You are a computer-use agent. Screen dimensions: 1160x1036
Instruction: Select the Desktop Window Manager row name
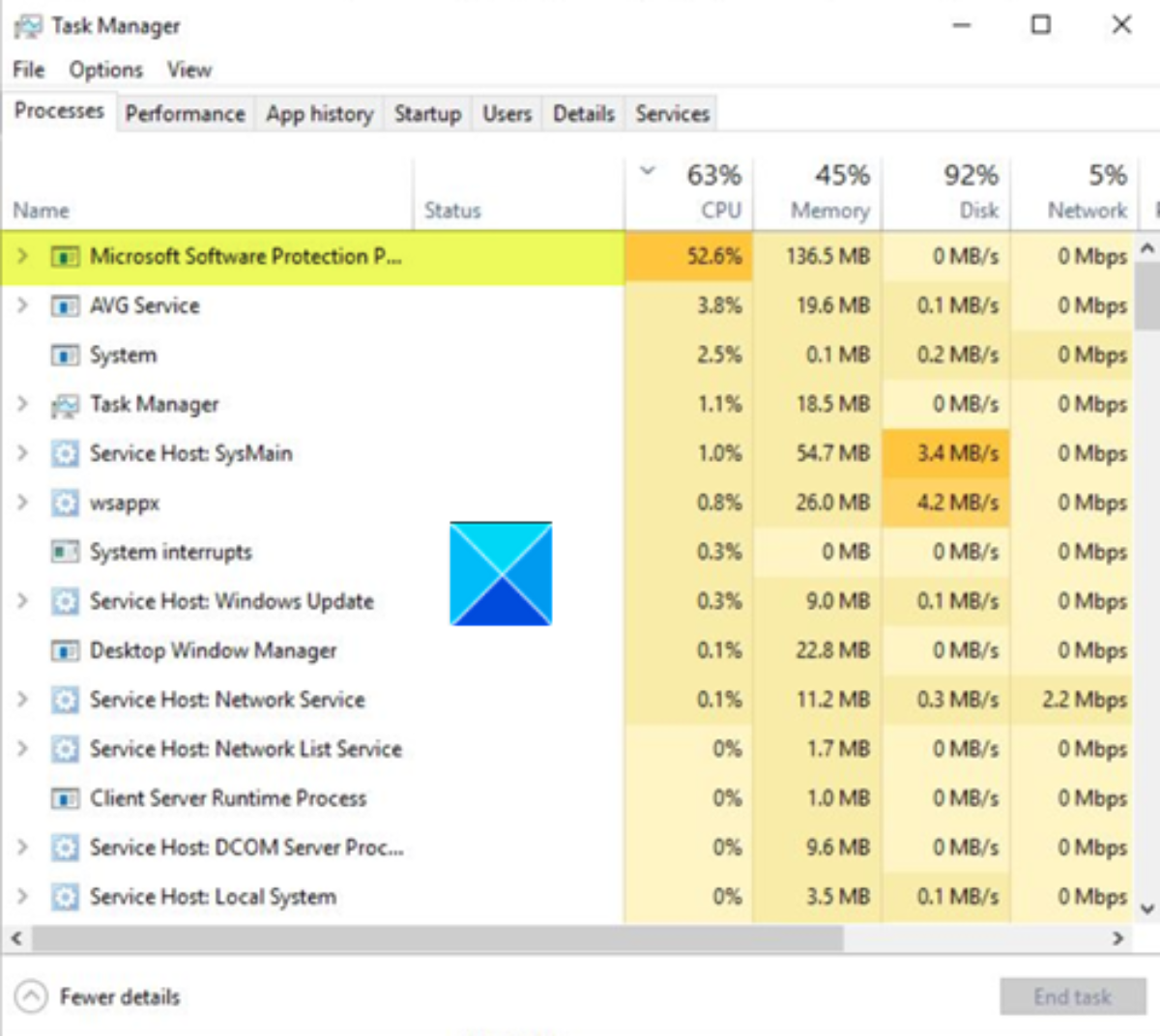(x=214, y=650)
